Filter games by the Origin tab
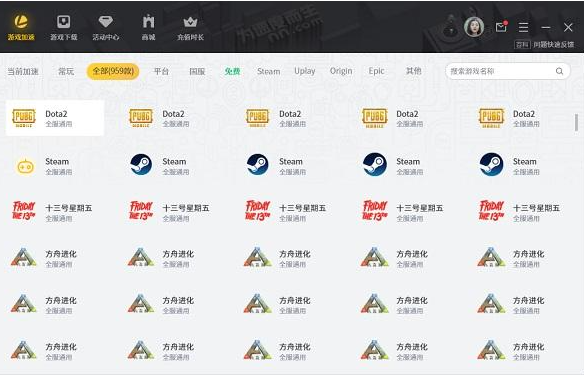Screen dimensions: 584x375 (x=341, y=71)
